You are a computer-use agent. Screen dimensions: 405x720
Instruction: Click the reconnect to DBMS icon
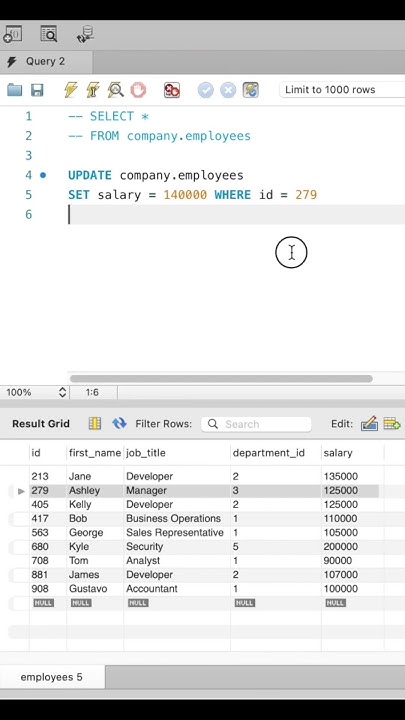(85, 34)
